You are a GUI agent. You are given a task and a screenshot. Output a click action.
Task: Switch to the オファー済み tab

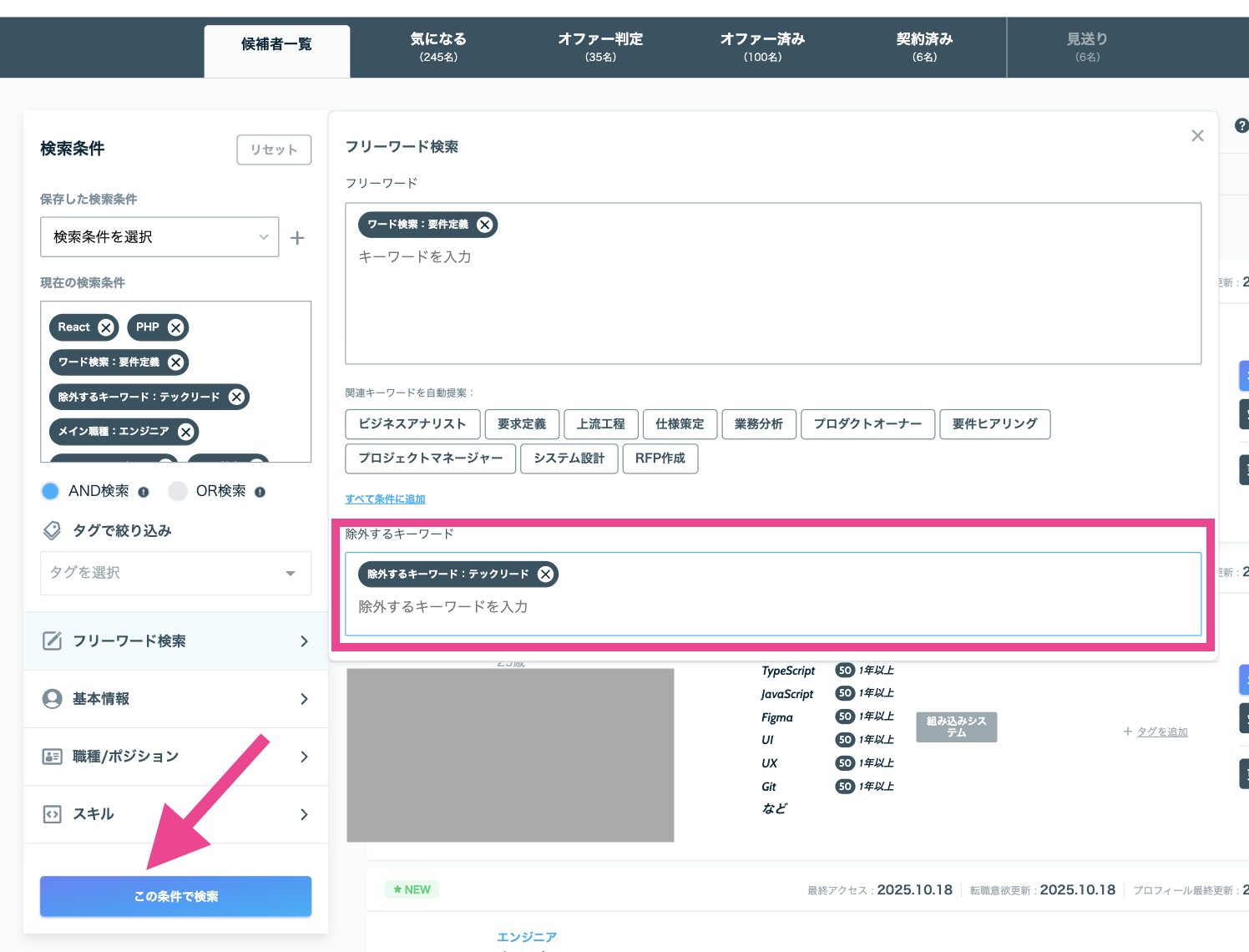click(762, 48)
